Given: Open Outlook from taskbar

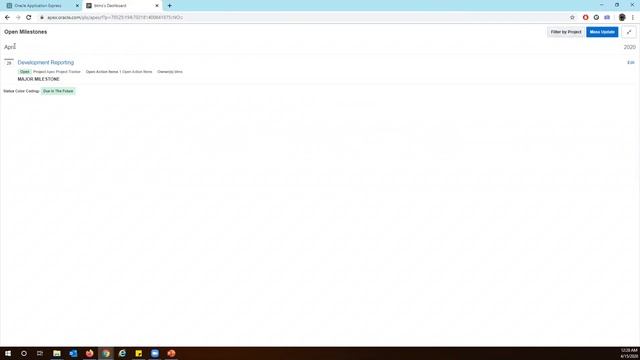Looking at the screenshot, I should 73,353.
